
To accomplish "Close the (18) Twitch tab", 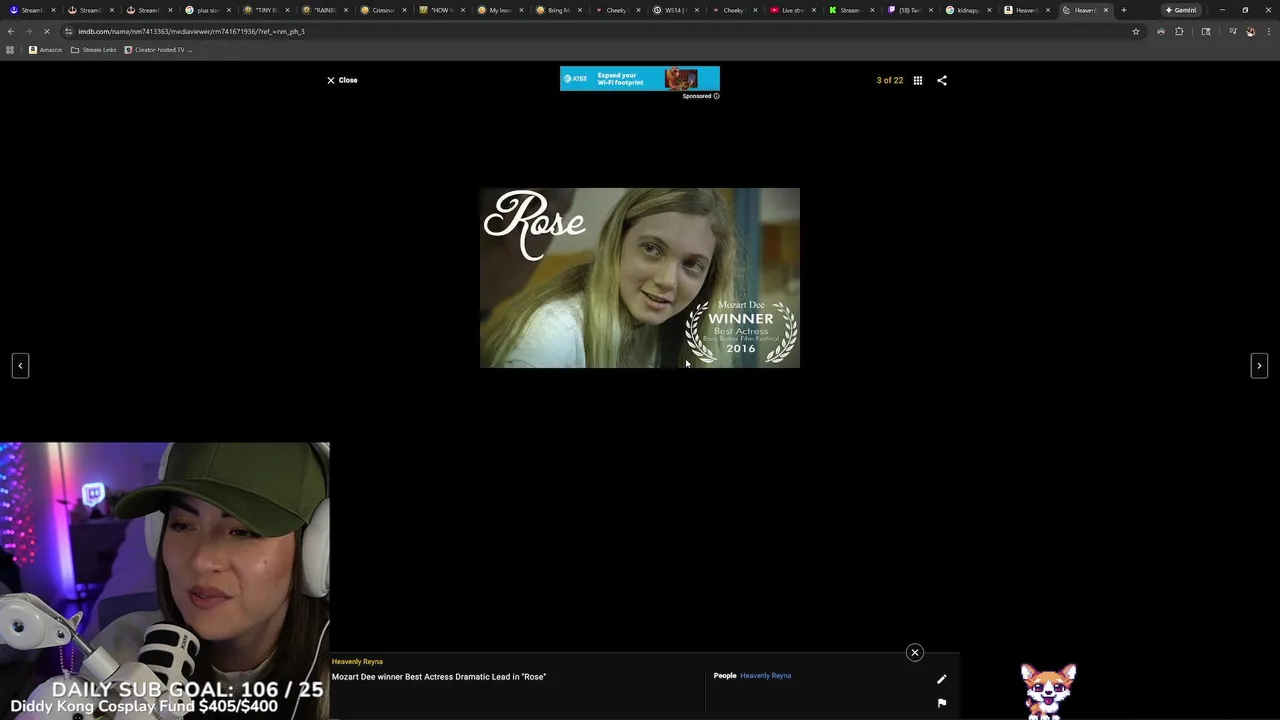I will 930,10.
